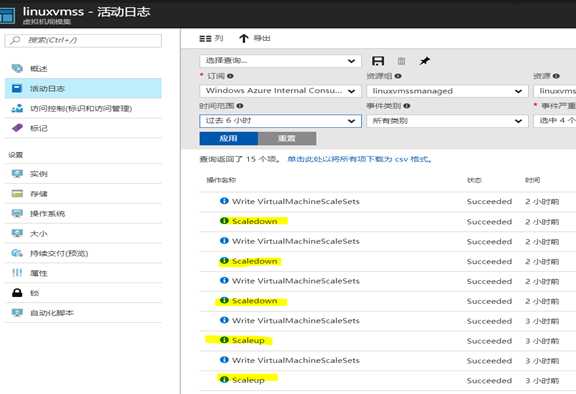
Task: Open the topmost highlighted Scaledown log entry
Action: tap(388, 221)
